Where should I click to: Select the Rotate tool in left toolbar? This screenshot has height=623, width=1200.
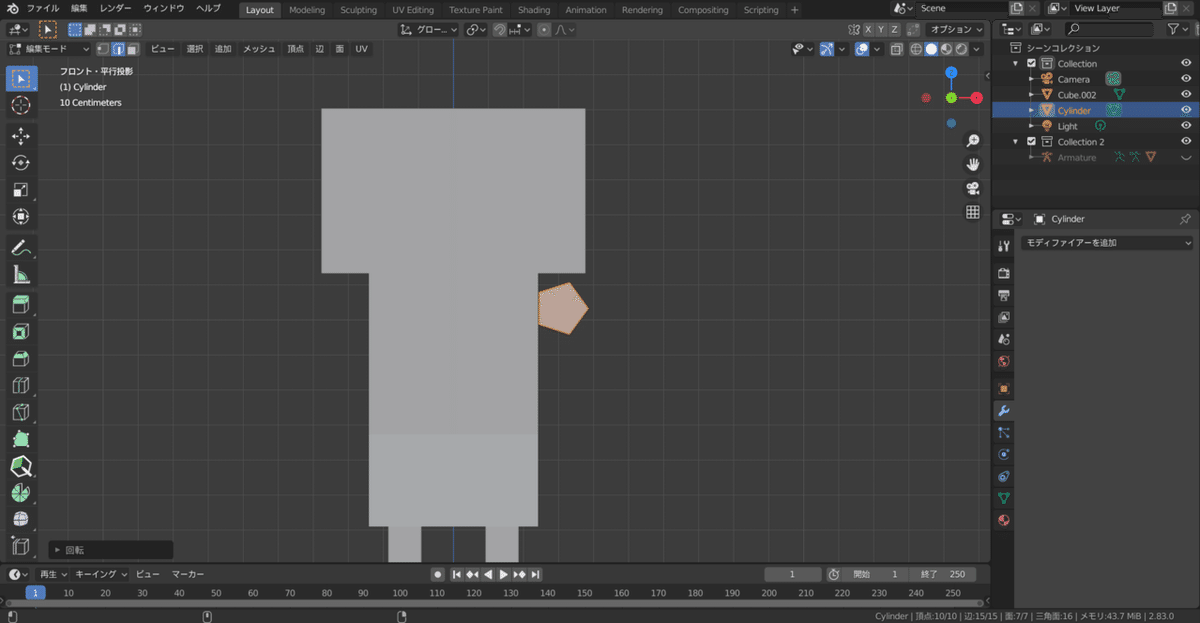(21, 163)
